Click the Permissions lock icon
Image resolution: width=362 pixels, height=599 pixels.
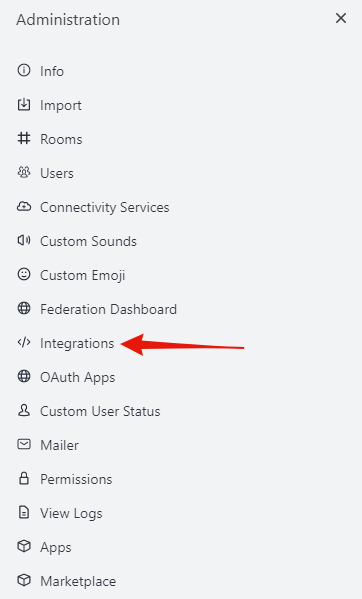coord(24,479)
